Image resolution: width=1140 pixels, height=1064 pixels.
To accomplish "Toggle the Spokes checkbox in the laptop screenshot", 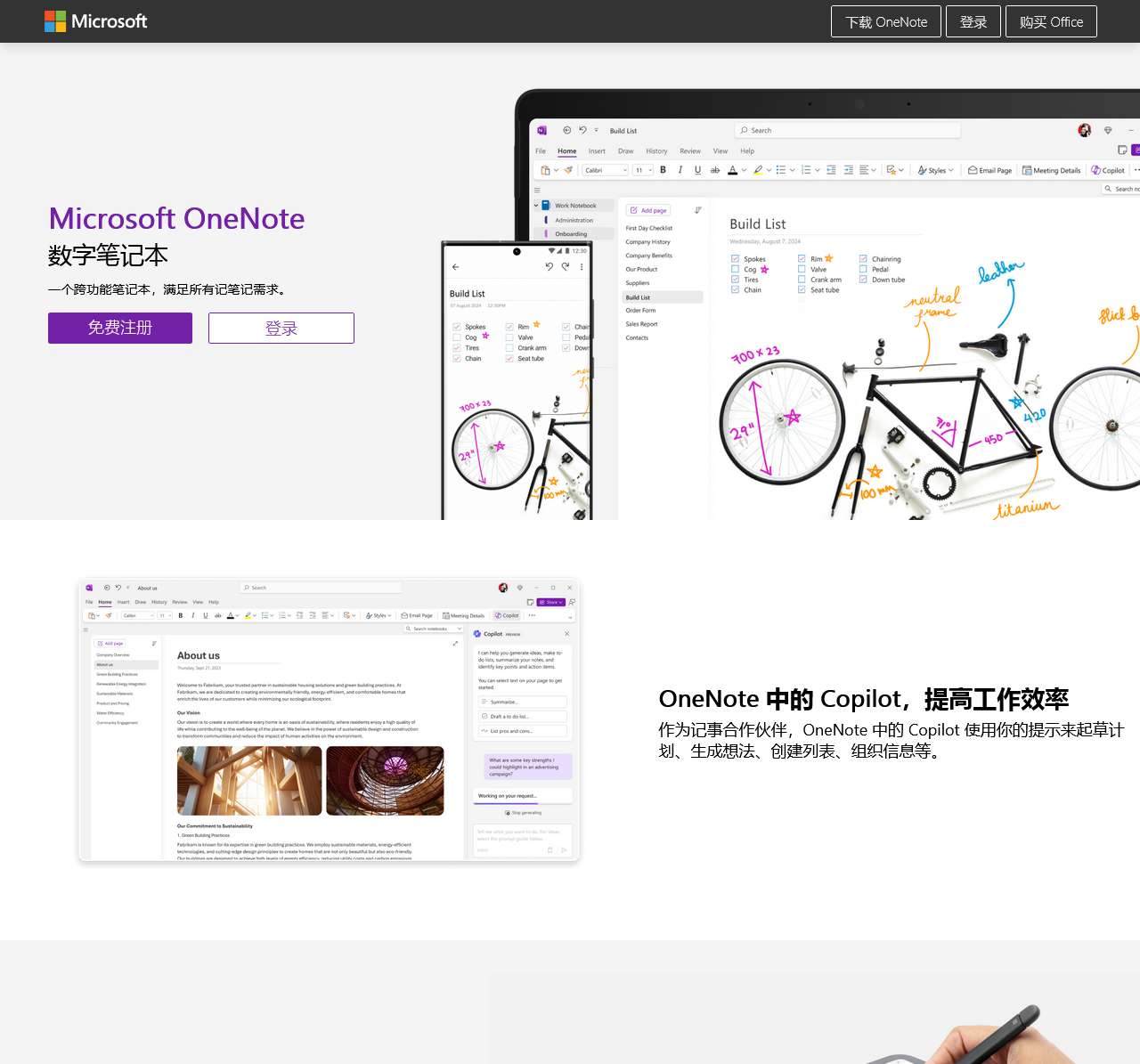I will pos(735,259).
